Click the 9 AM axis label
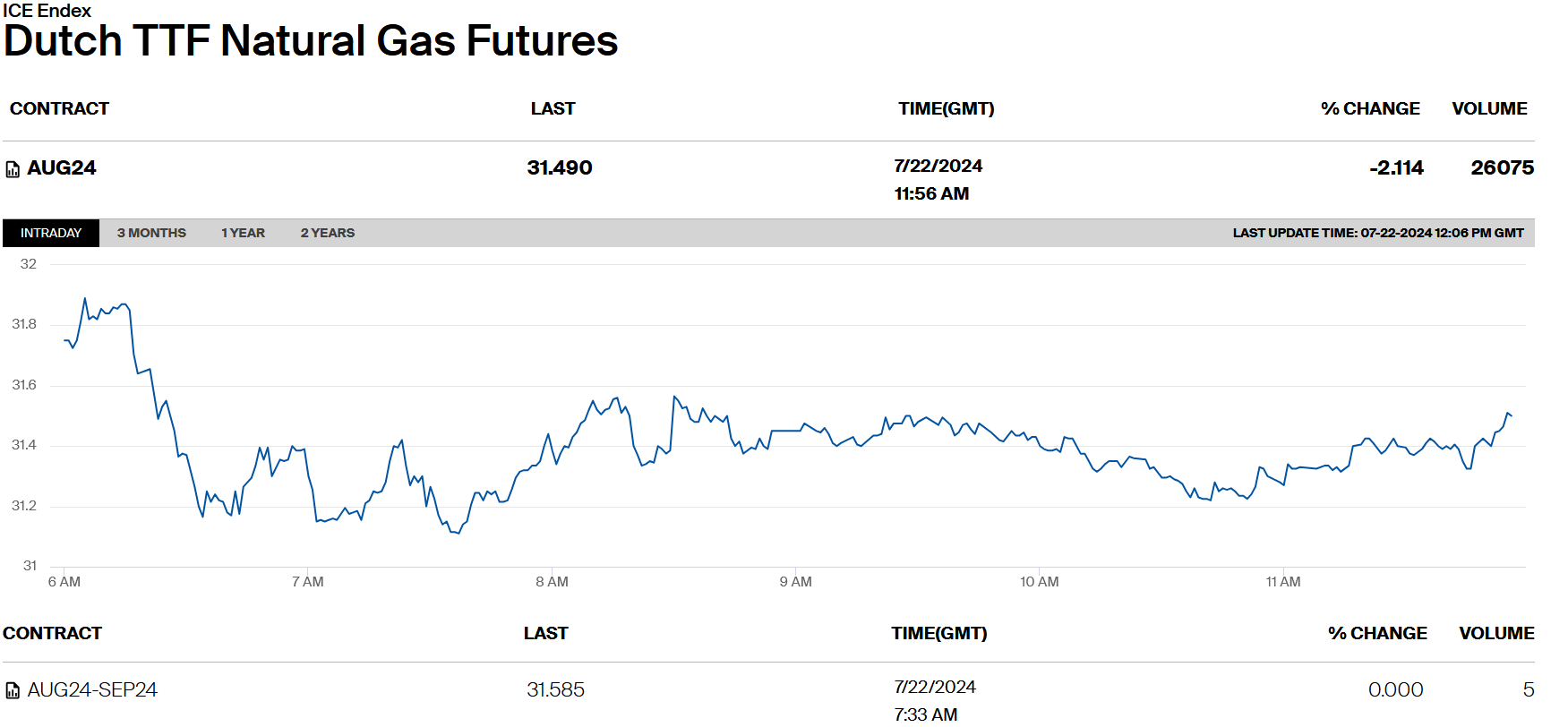Viewport: 1568px width, 727px height. point(795,582)
